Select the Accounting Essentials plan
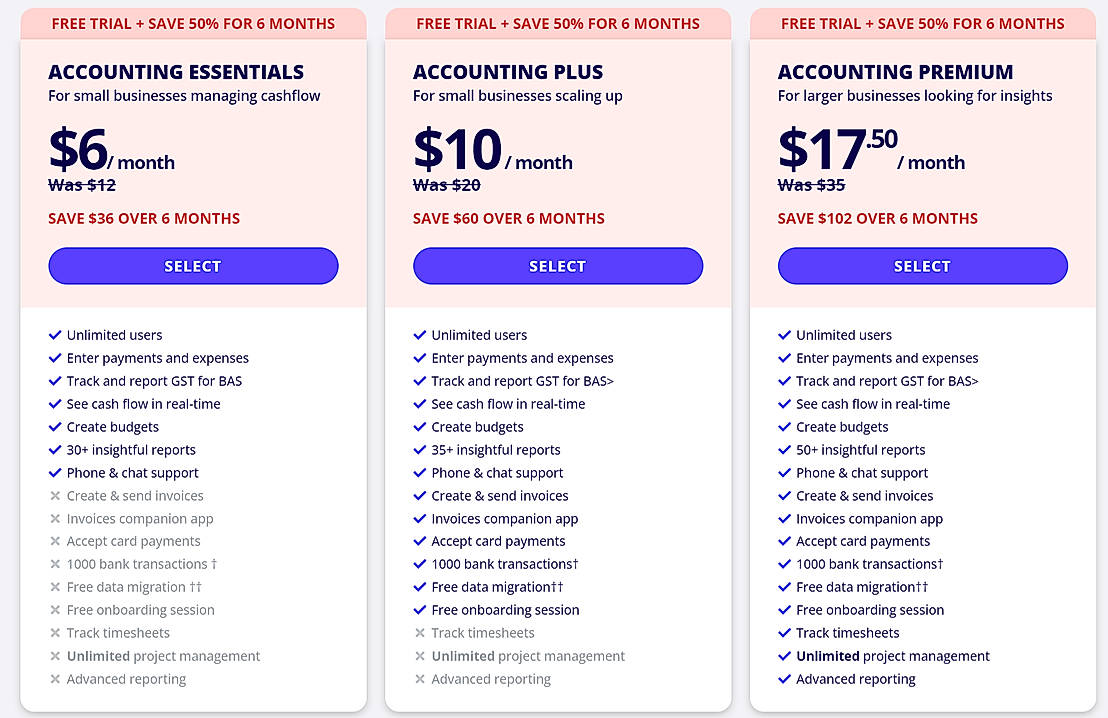The image size is (1108, 718). [x=193, y=266]
